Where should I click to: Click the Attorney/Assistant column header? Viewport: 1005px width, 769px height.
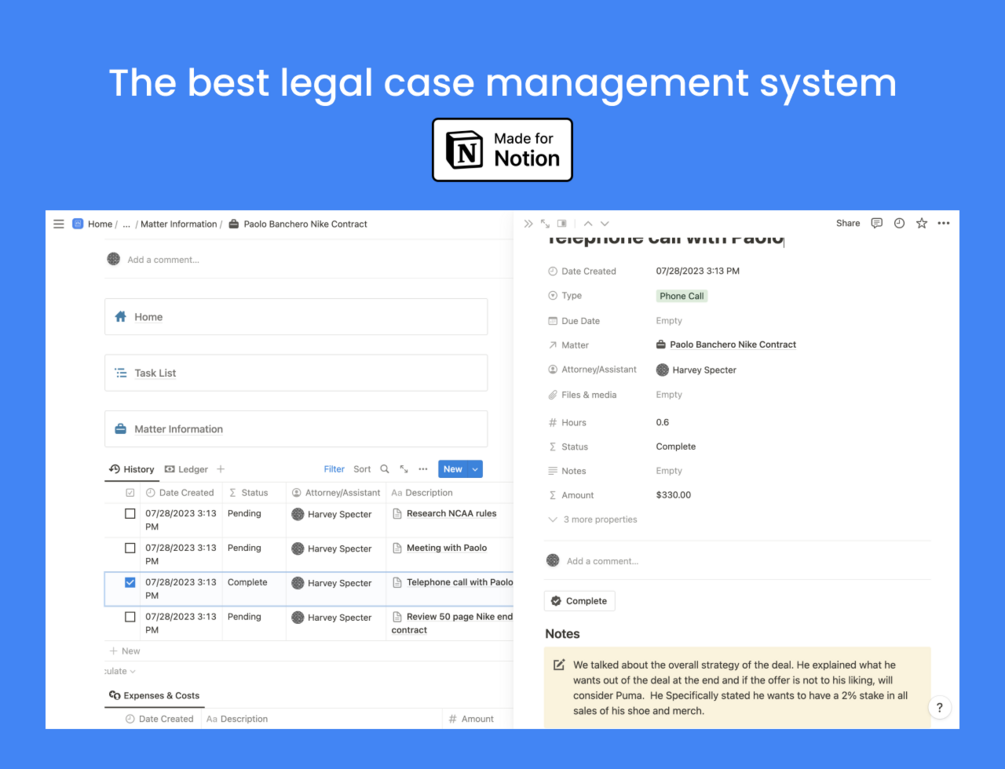(x=336, y=493)
